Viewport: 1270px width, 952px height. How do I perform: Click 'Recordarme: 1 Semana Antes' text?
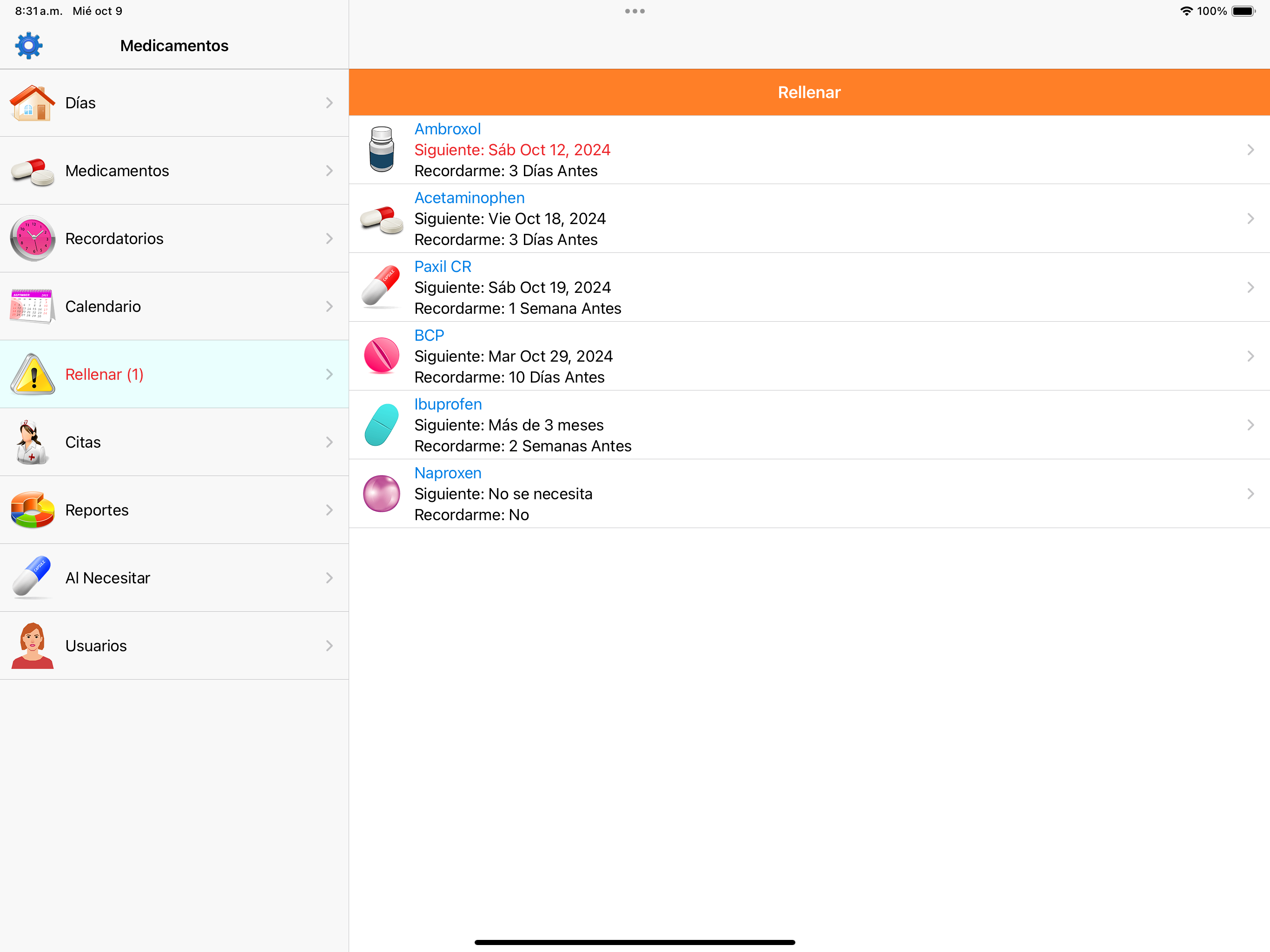point(517,308)
